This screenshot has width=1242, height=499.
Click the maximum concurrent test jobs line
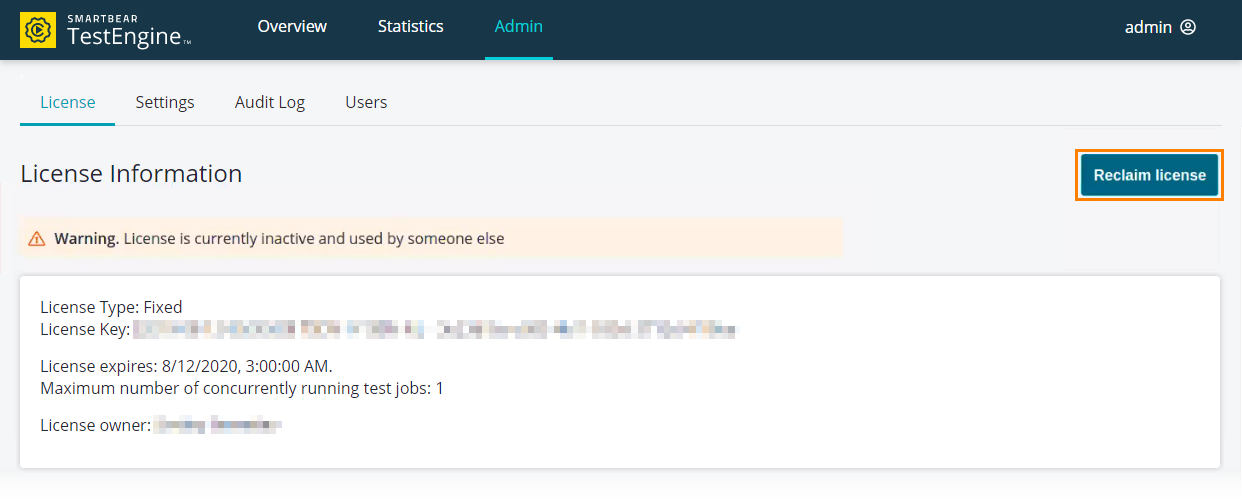coord(242,388)
